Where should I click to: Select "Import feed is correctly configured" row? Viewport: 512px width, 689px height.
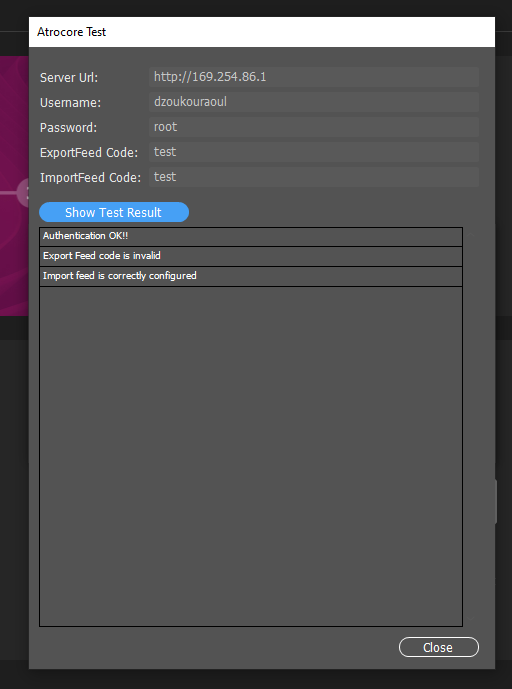[x=251, y=276]
